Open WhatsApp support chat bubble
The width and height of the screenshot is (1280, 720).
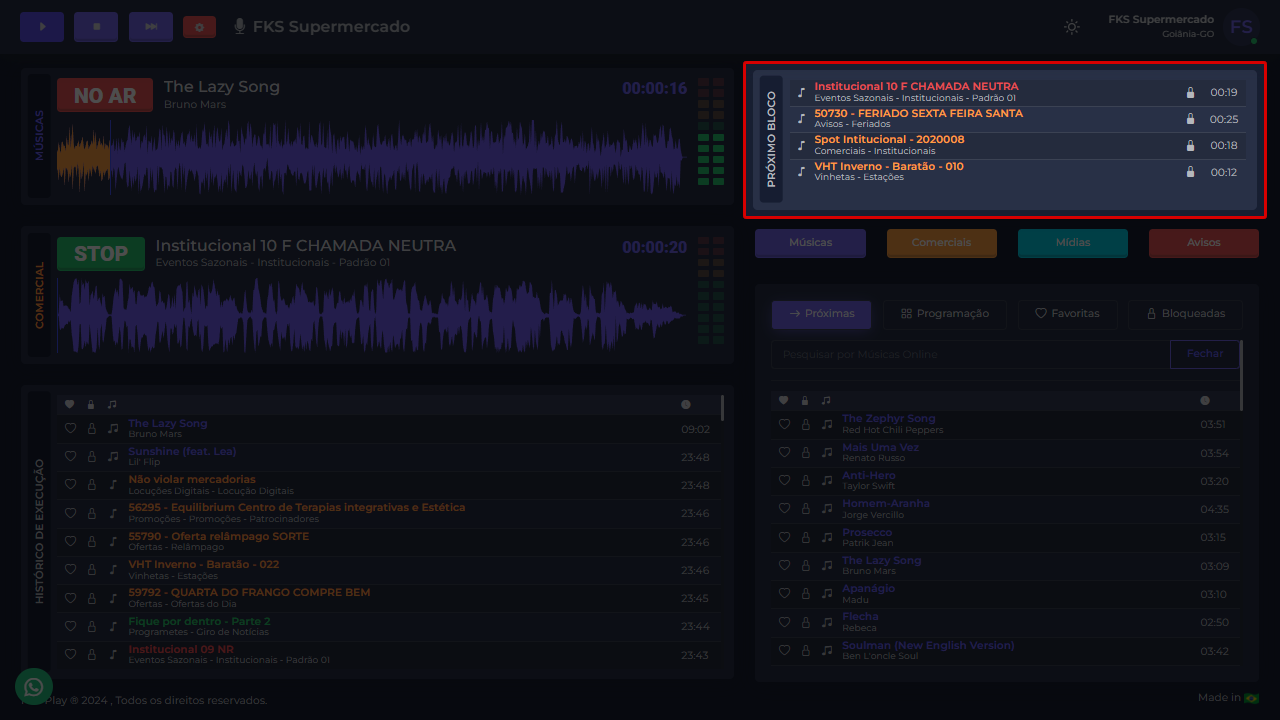tap(34, 687)
